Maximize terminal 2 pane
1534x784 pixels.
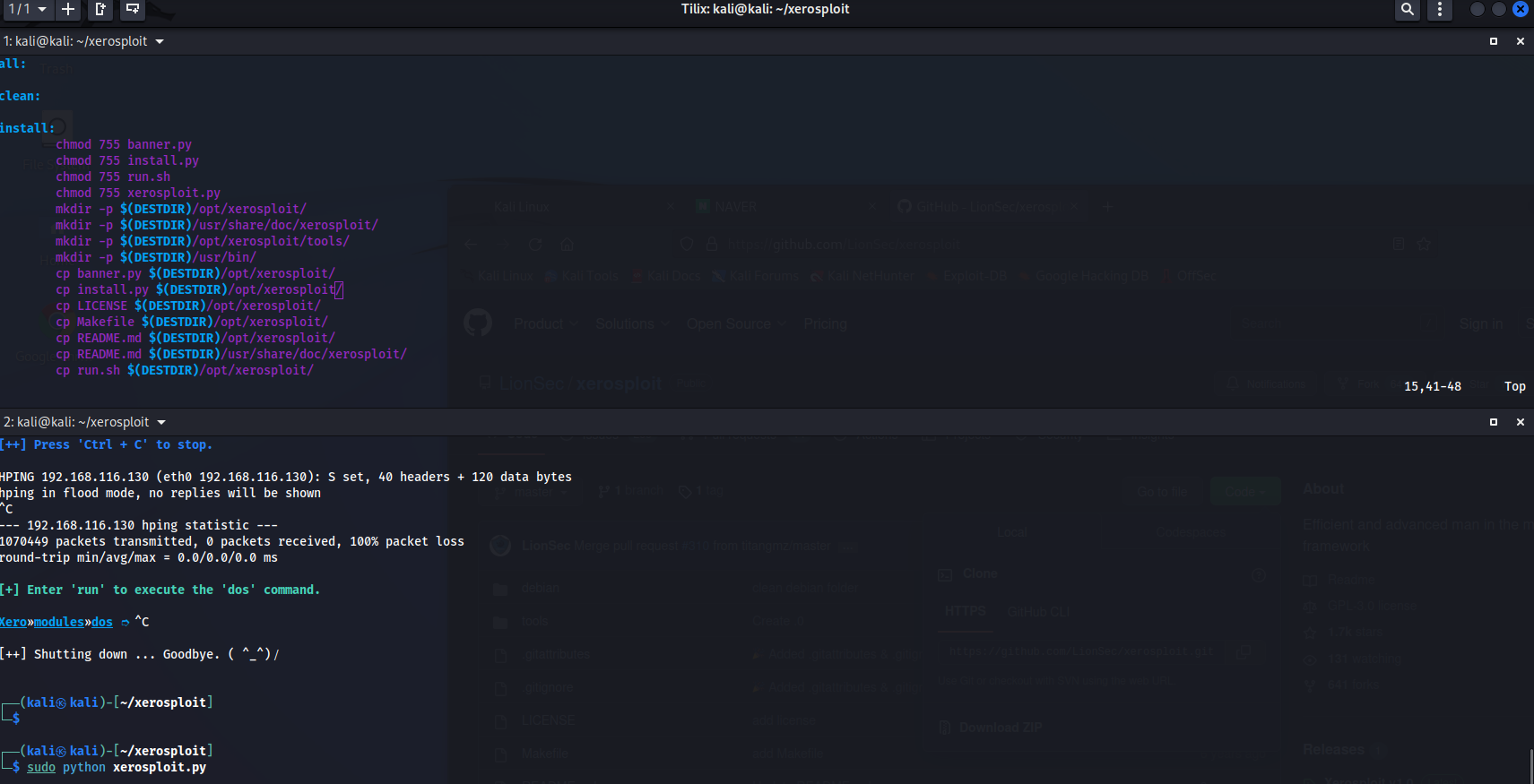click(x=1494, y=422)
